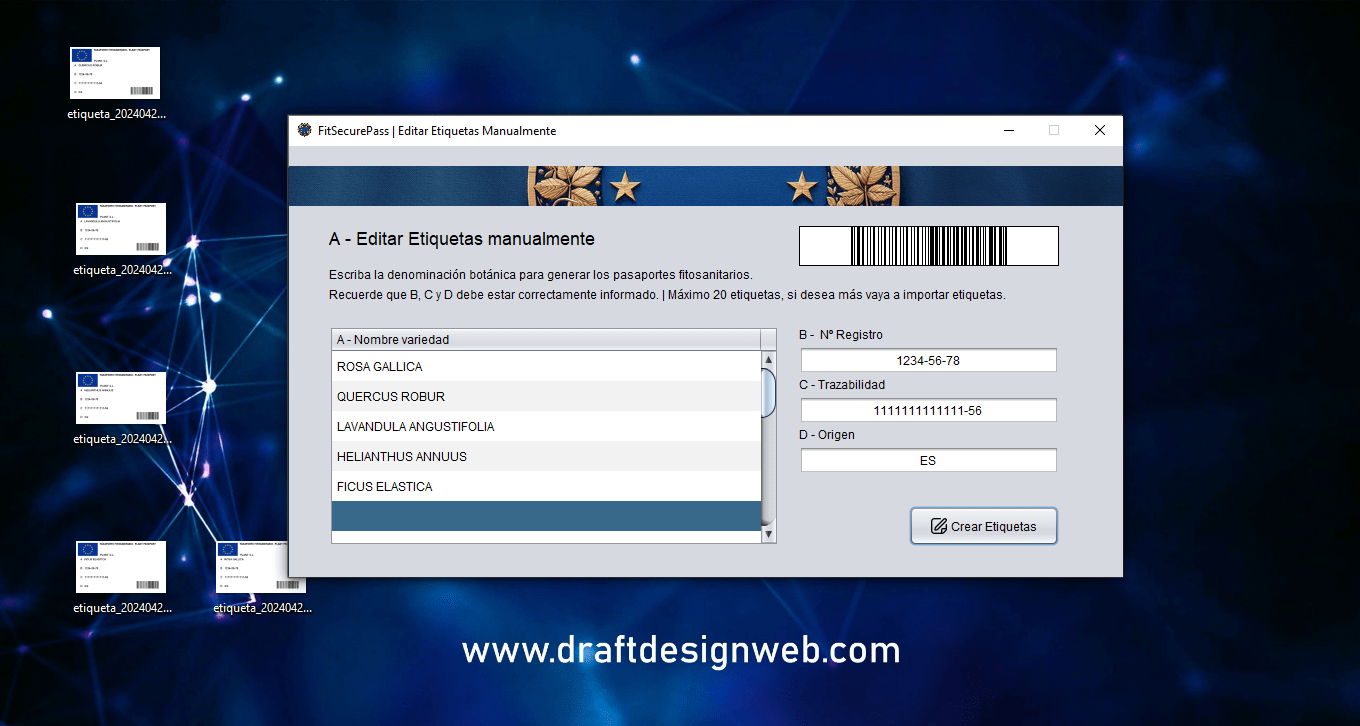Select the Ficus Elastica etiqueta desktop file
The image size is (1360, 726).
click(121, 567)
